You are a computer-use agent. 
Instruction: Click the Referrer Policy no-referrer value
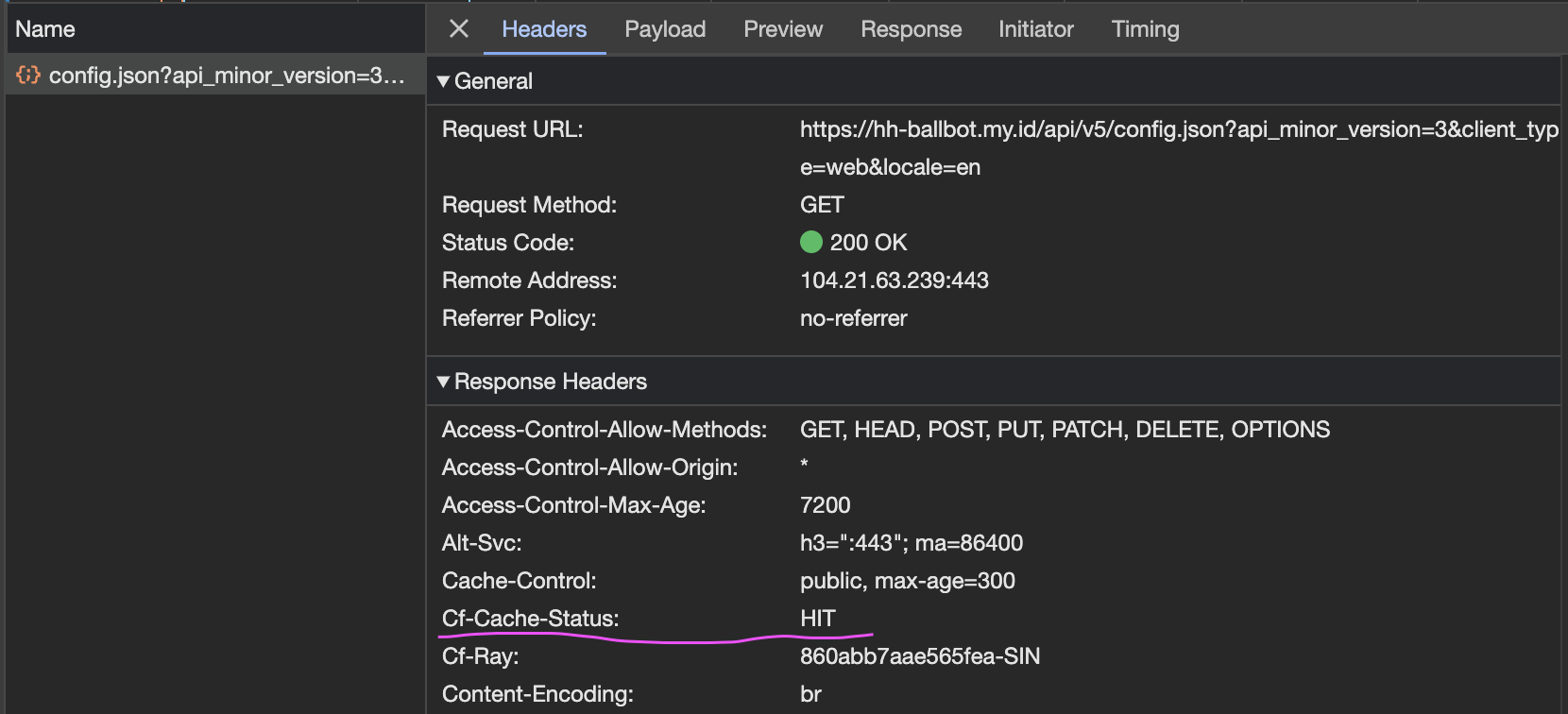click(853, 318)
